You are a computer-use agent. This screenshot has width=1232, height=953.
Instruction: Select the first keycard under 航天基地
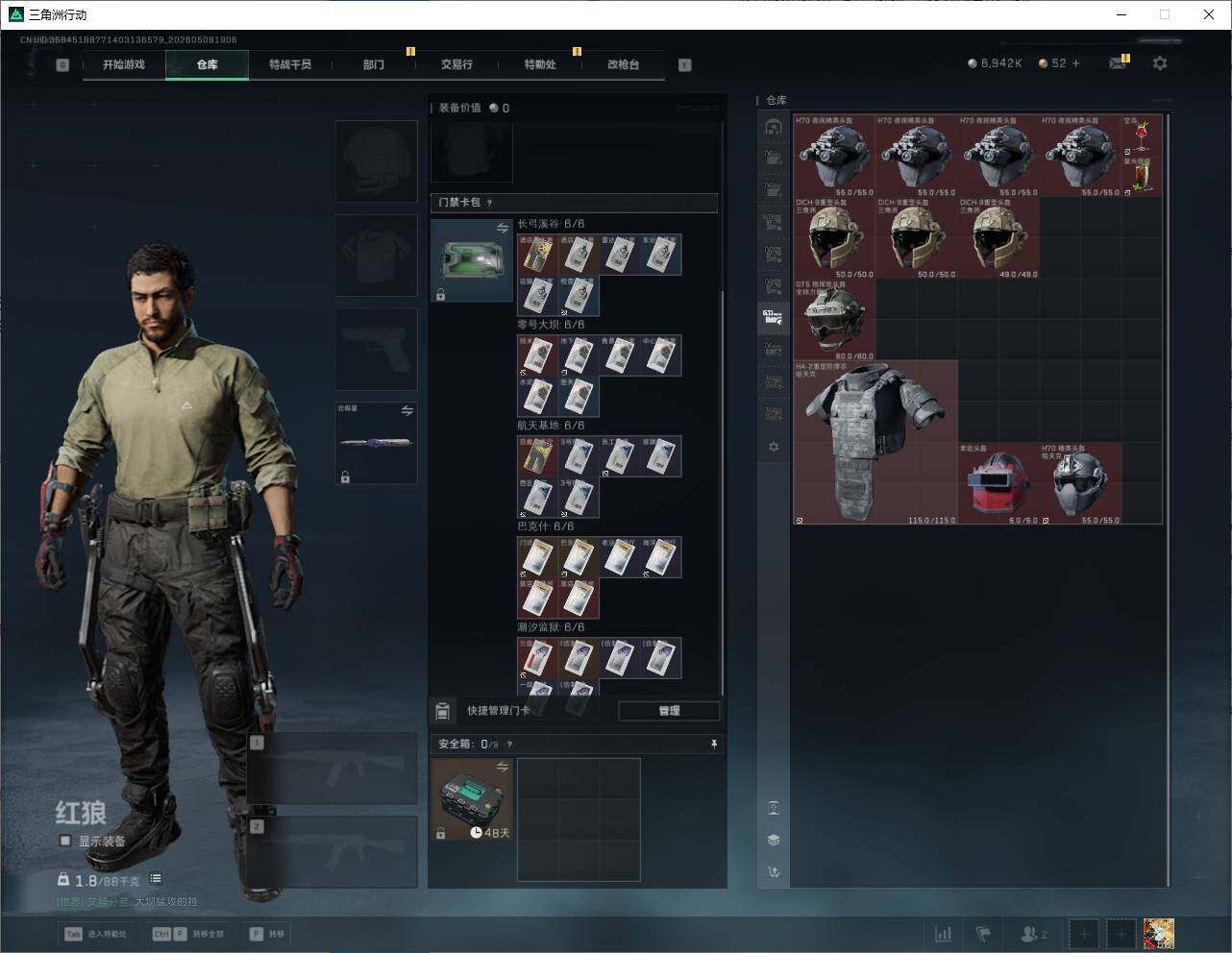click(x=538, y=456)
